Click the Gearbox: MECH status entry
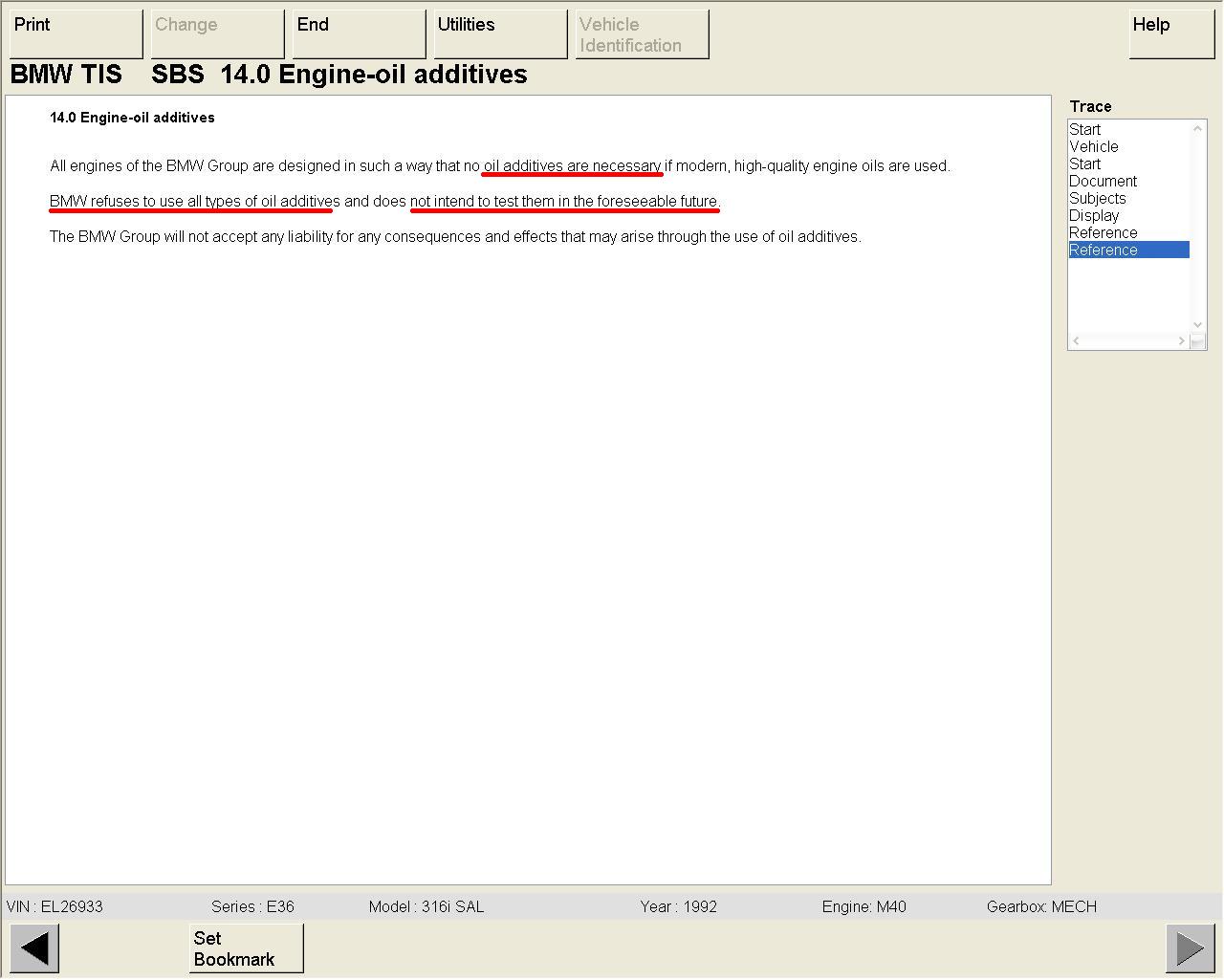1224x980 pixels. 1041,906
